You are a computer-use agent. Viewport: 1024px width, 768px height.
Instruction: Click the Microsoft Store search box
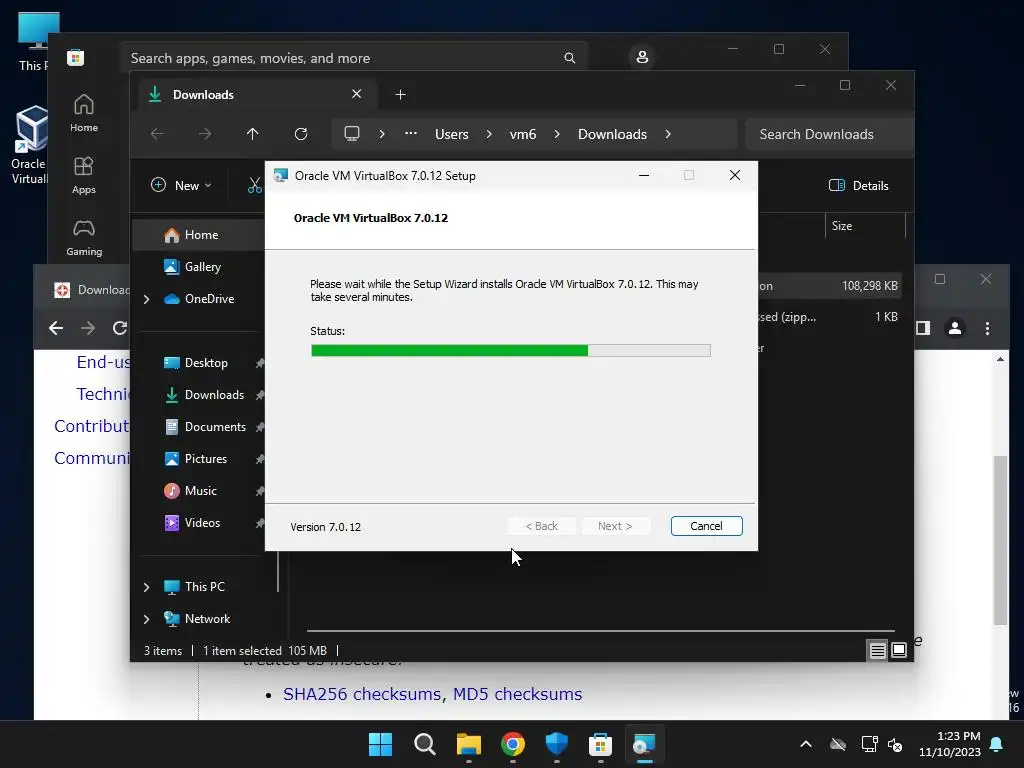pos(353,58)
